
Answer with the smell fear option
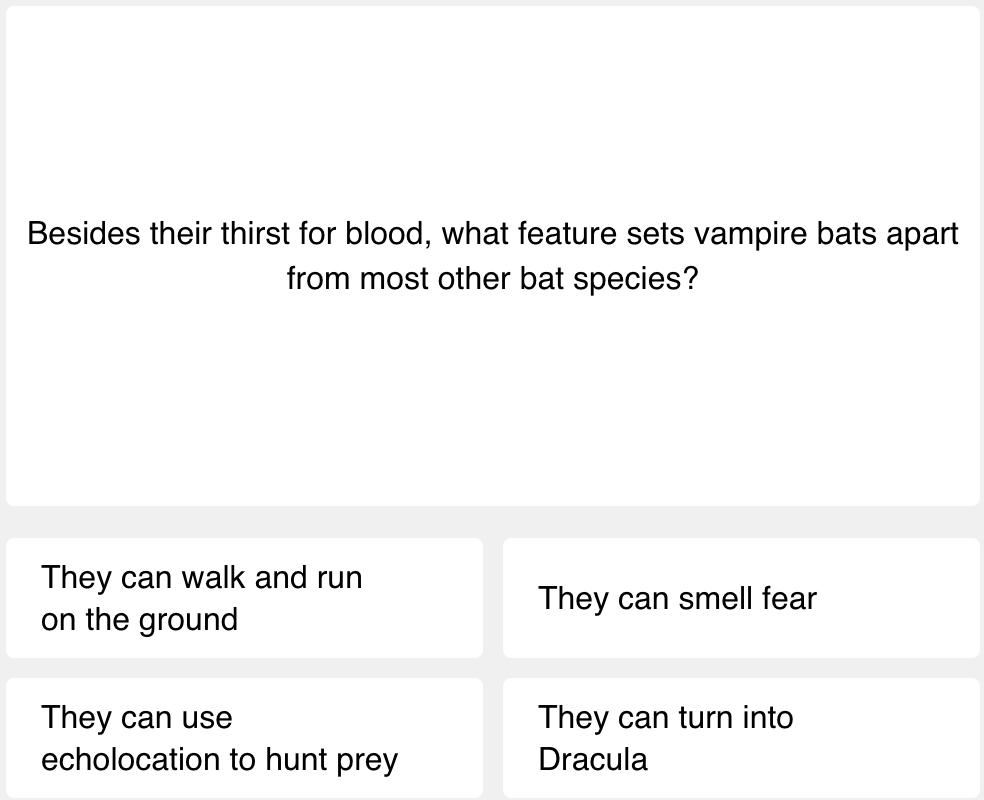click(741, 598)
